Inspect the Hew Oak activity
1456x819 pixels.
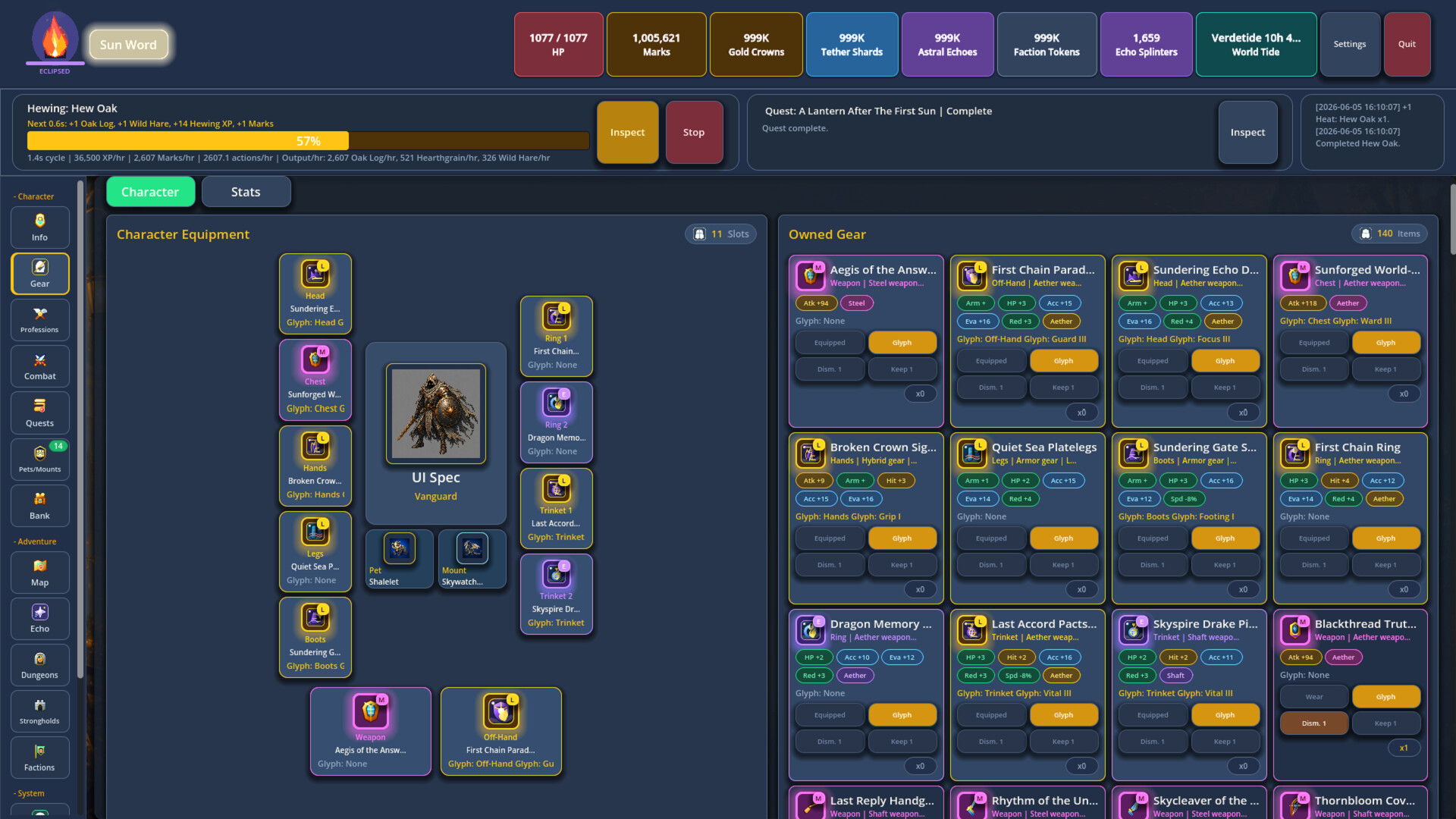pyautogui.click(x=627, y=132)
